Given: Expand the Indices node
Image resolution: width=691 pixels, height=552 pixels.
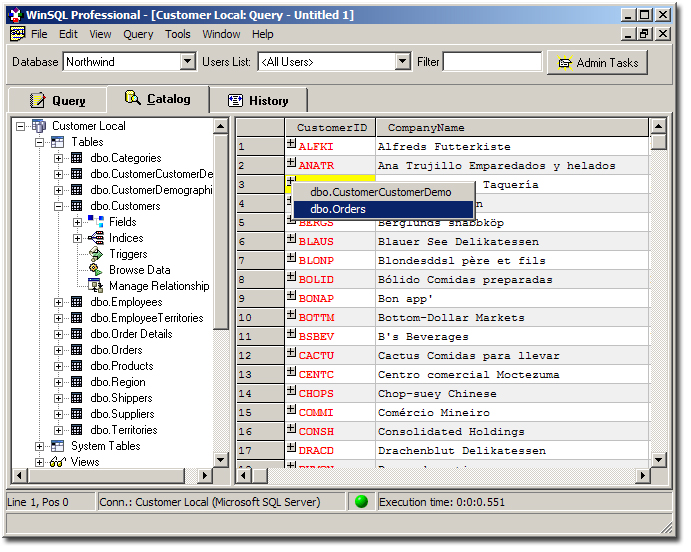Looking at the screenshot, I should (78, 238).
